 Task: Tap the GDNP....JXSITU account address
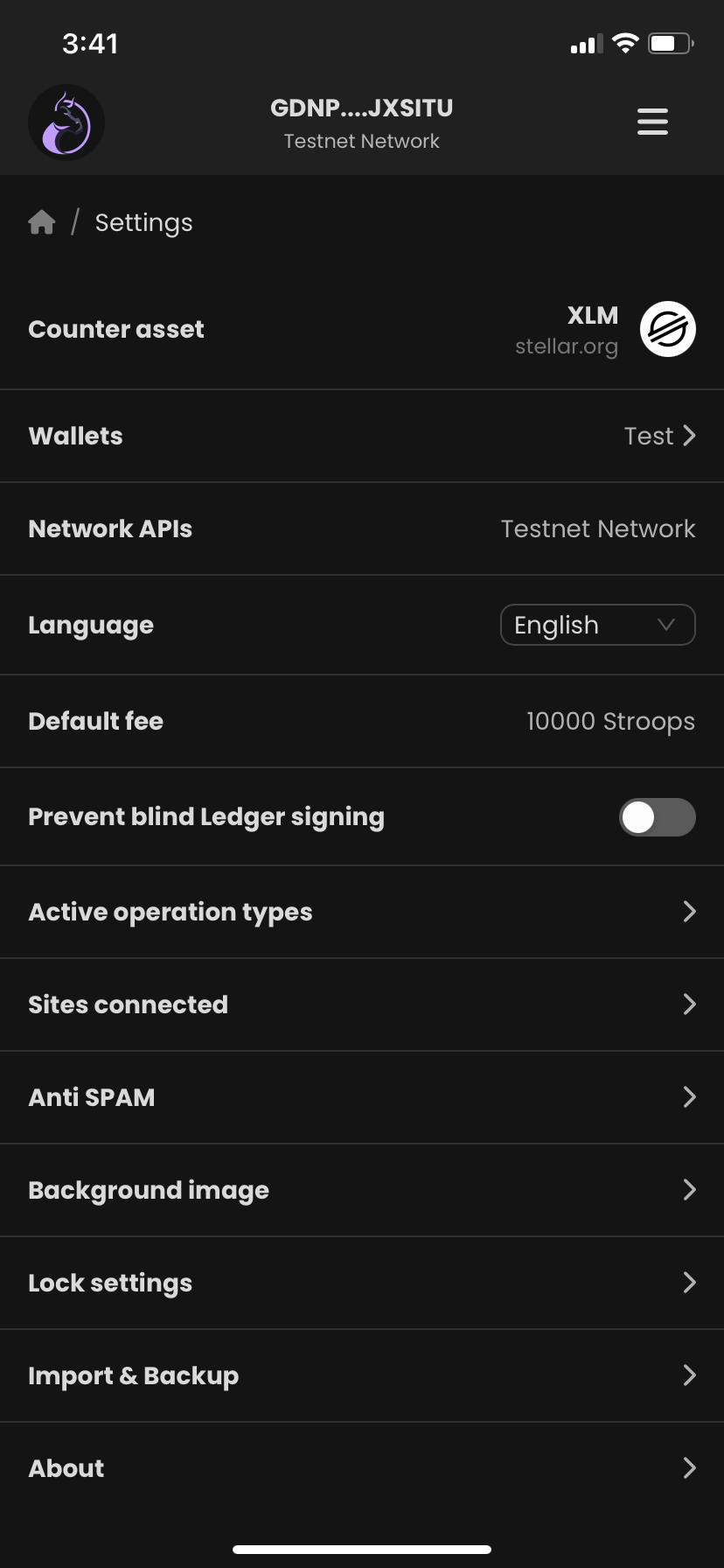[362, 108]
